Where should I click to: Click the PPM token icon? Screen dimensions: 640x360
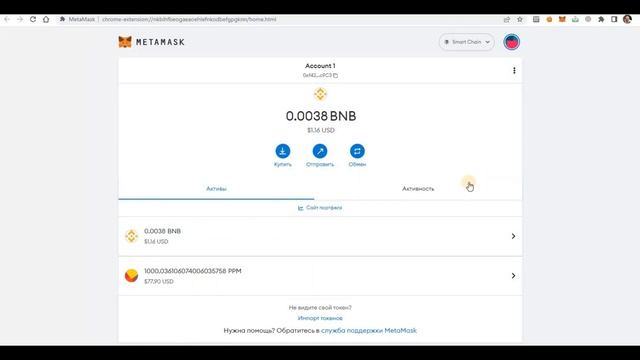click(131, 276)
